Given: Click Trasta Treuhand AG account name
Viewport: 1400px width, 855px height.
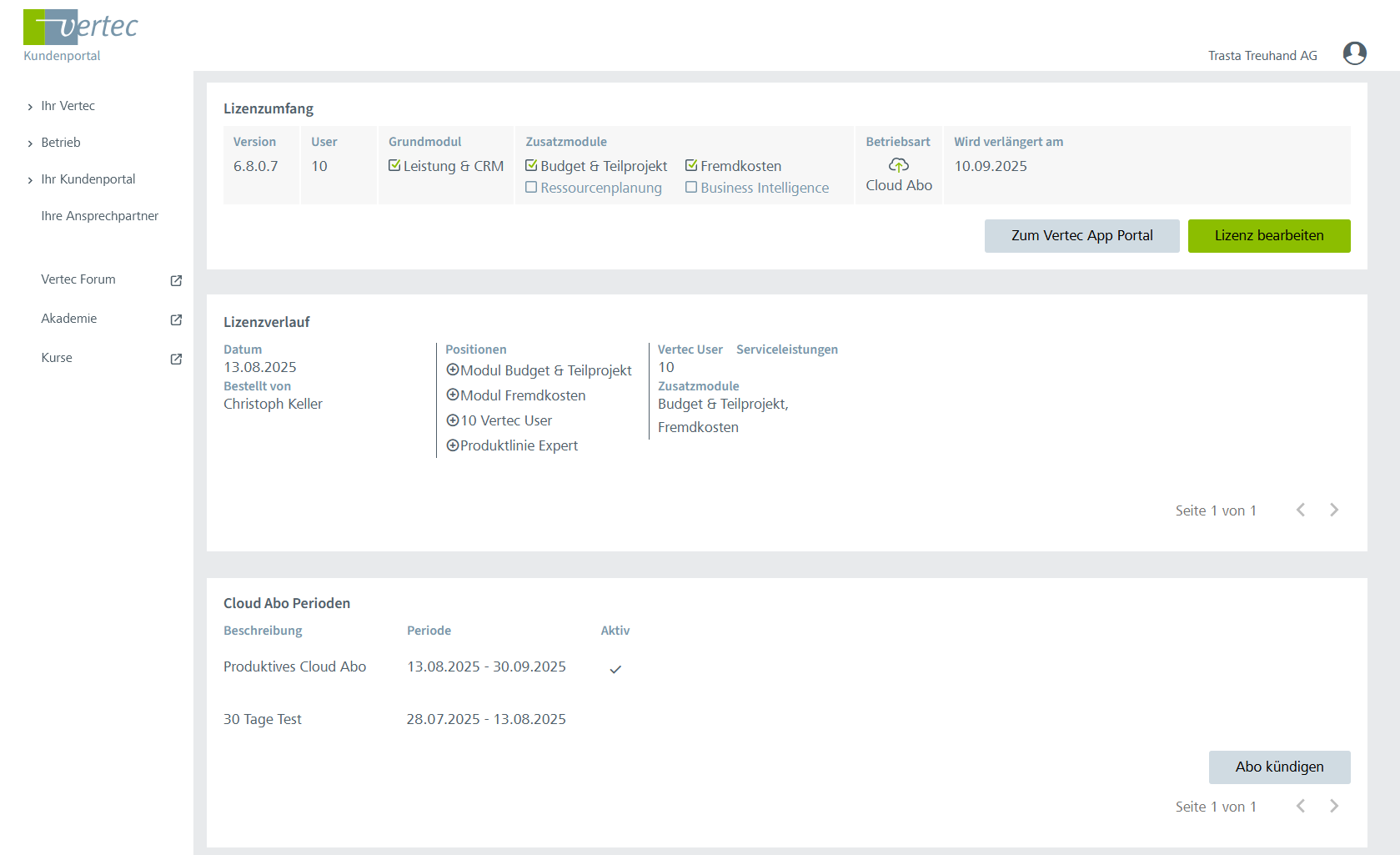Looking at the screenshot, I should point(1262,56).
